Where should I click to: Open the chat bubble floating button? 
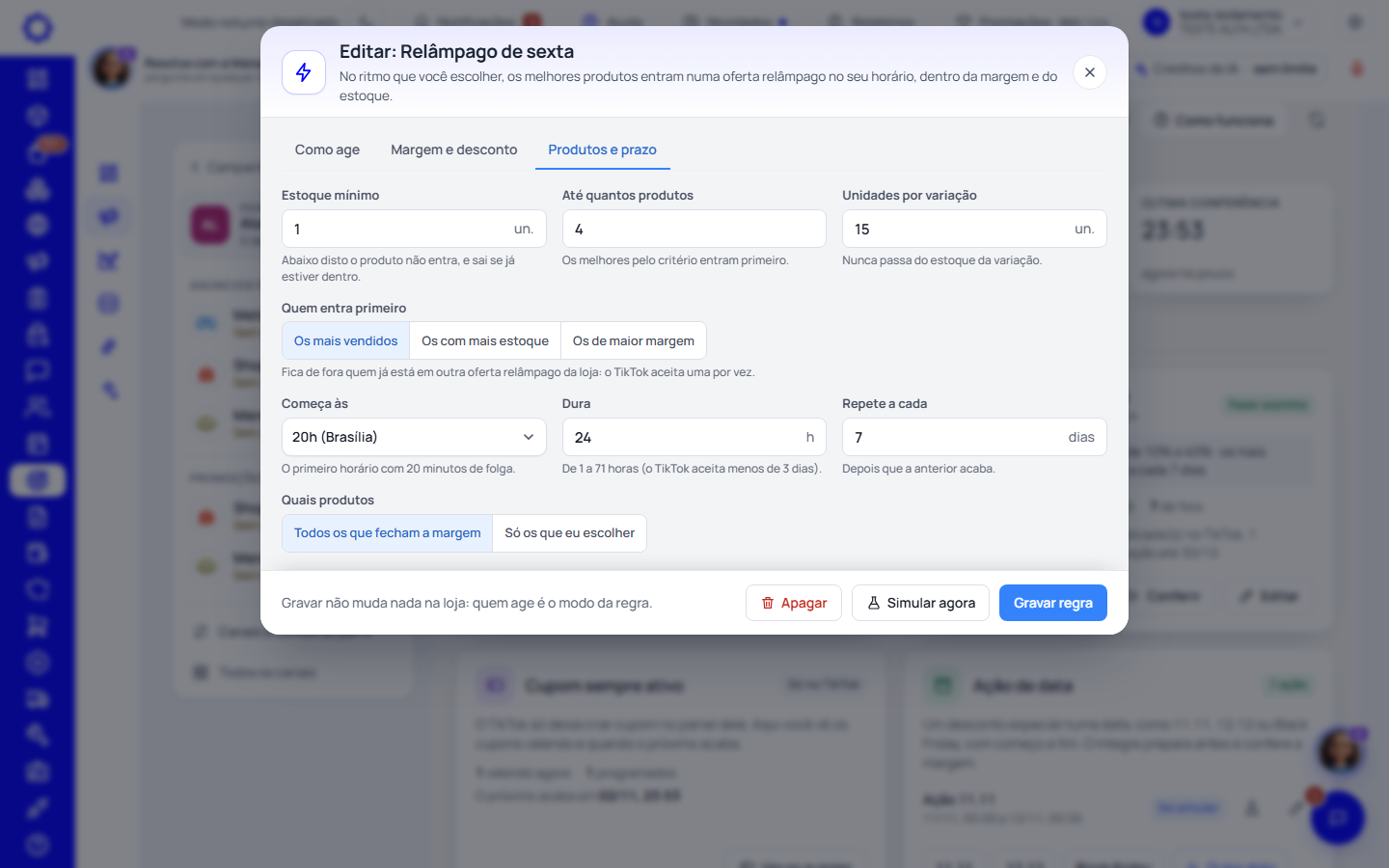[1338, 818]
